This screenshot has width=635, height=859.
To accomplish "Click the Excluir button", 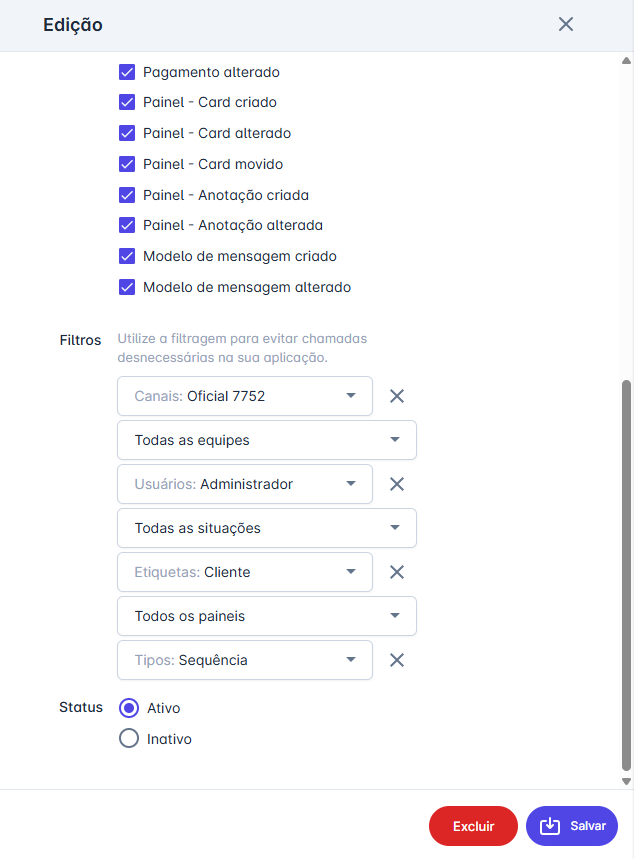I will point(473,826).
